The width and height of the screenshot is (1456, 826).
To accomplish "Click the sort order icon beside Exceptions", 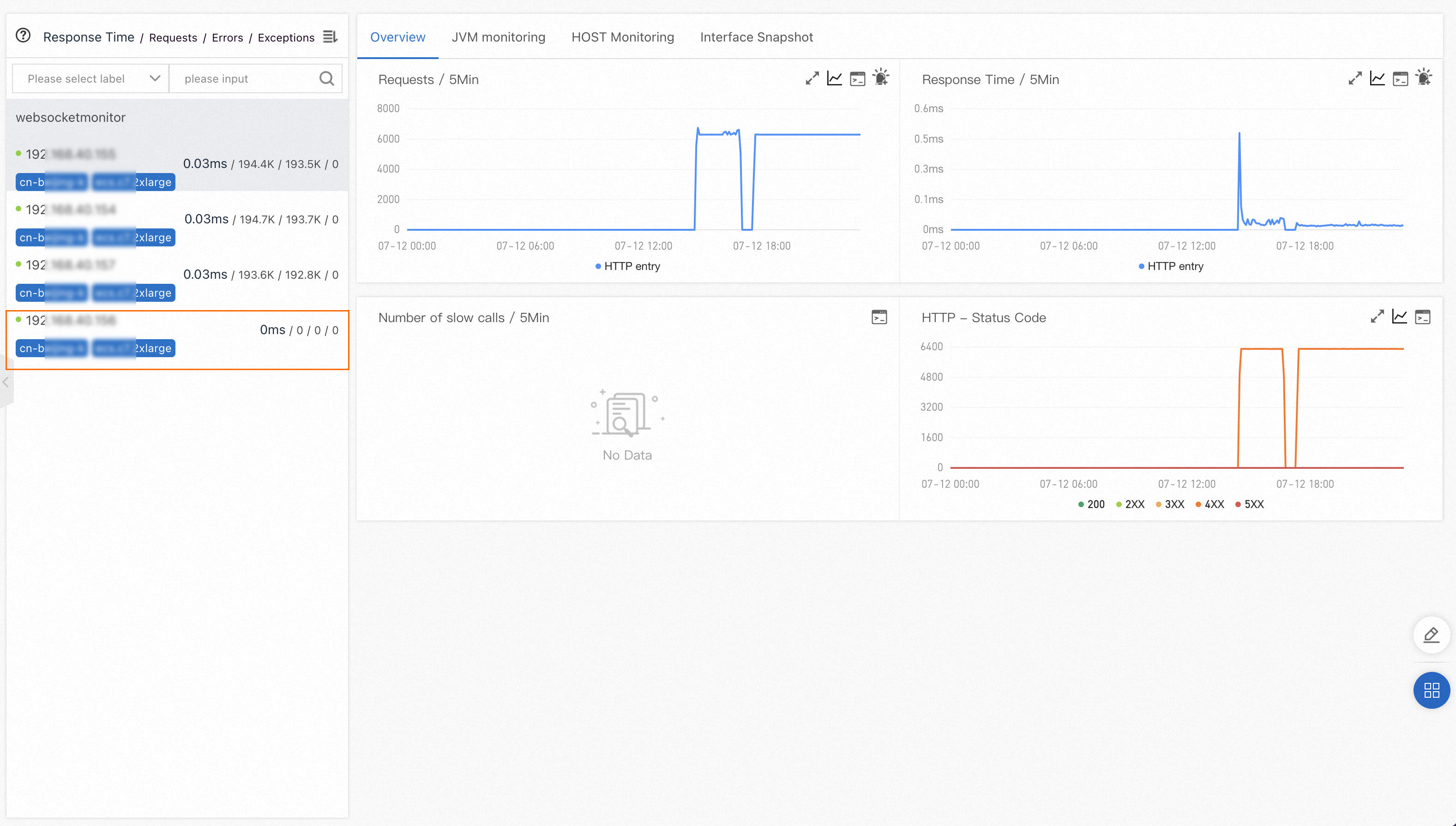I will pos(330,37).
